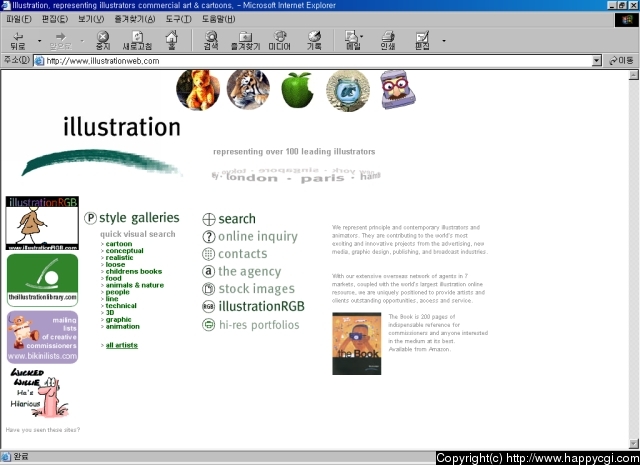
Task: Click the tiger circle image
Action: [x=248, y=90]
